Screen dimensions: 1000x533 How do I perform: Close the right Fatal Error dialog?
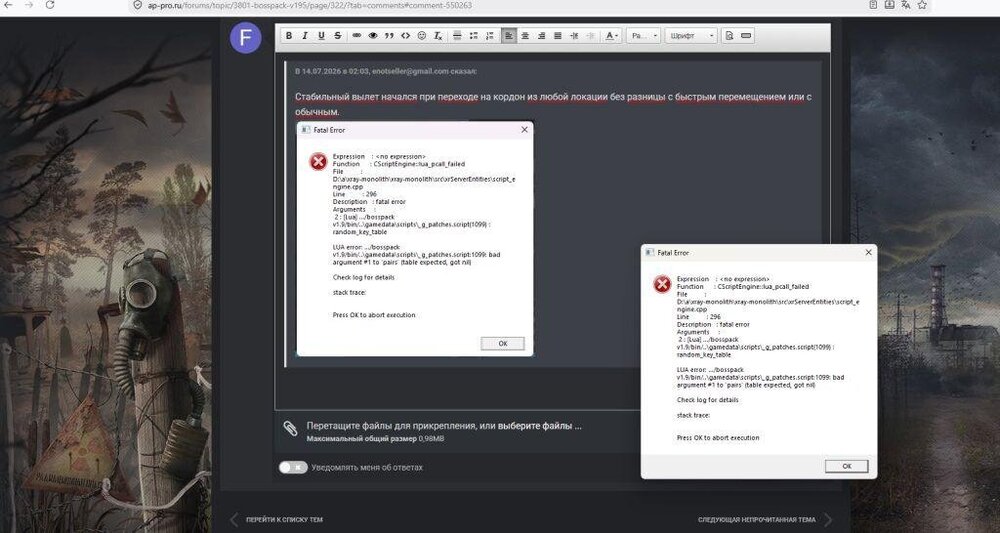coord(868,252)
